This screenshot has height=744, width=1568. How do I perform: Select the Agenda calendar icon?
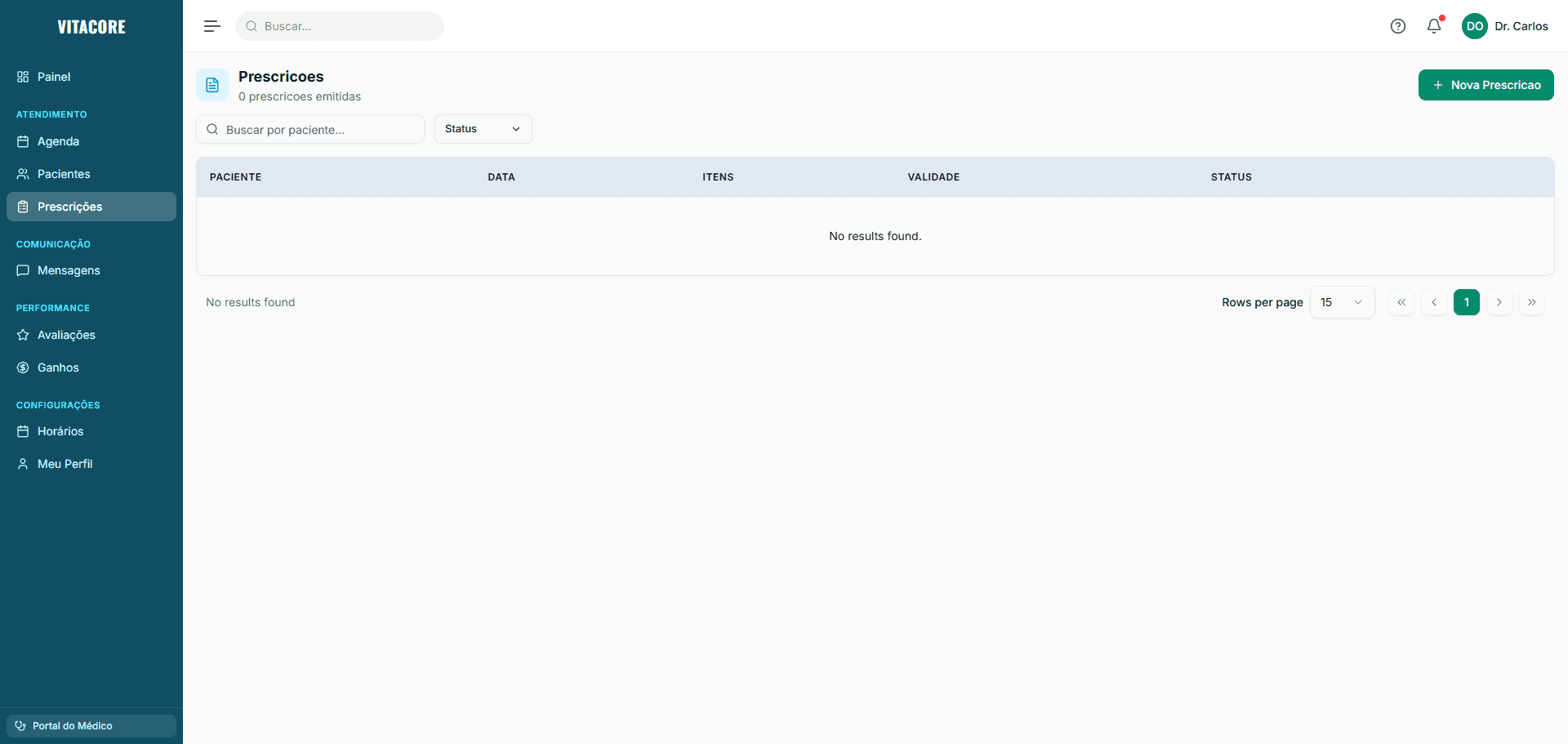(x=23, y=141)
